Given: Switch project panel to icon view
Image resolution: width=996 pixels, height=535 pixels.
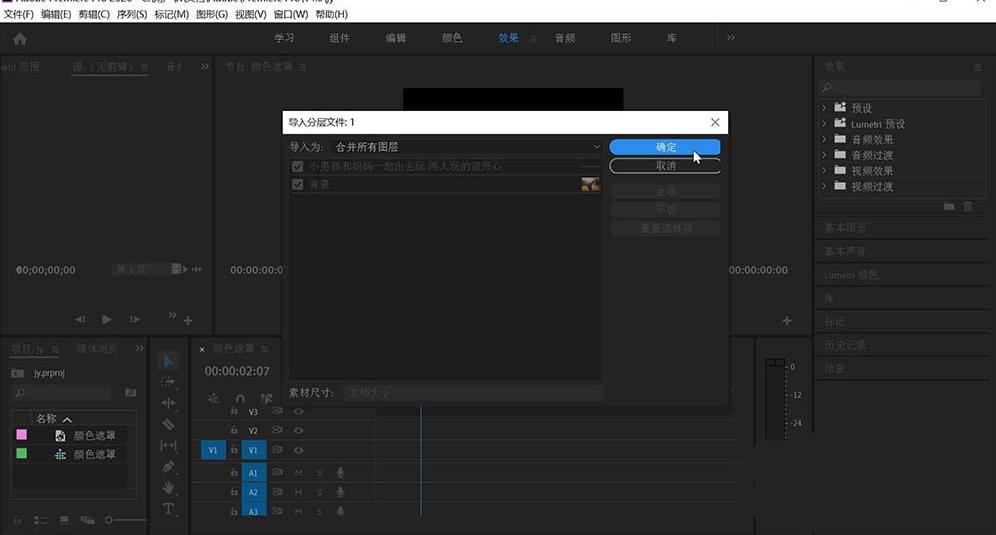Looking at the screenshot, I should pyautogui.click(x=64, y=520).
